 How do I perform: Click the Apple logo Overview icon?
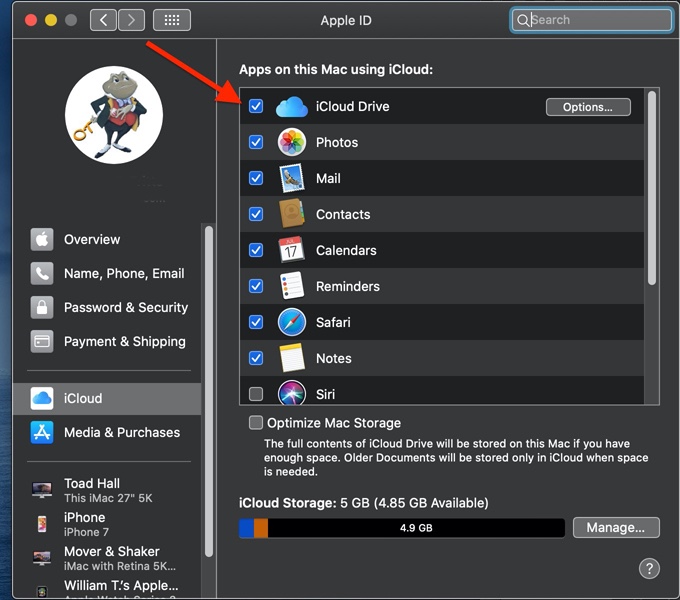[x=42, y=239]
